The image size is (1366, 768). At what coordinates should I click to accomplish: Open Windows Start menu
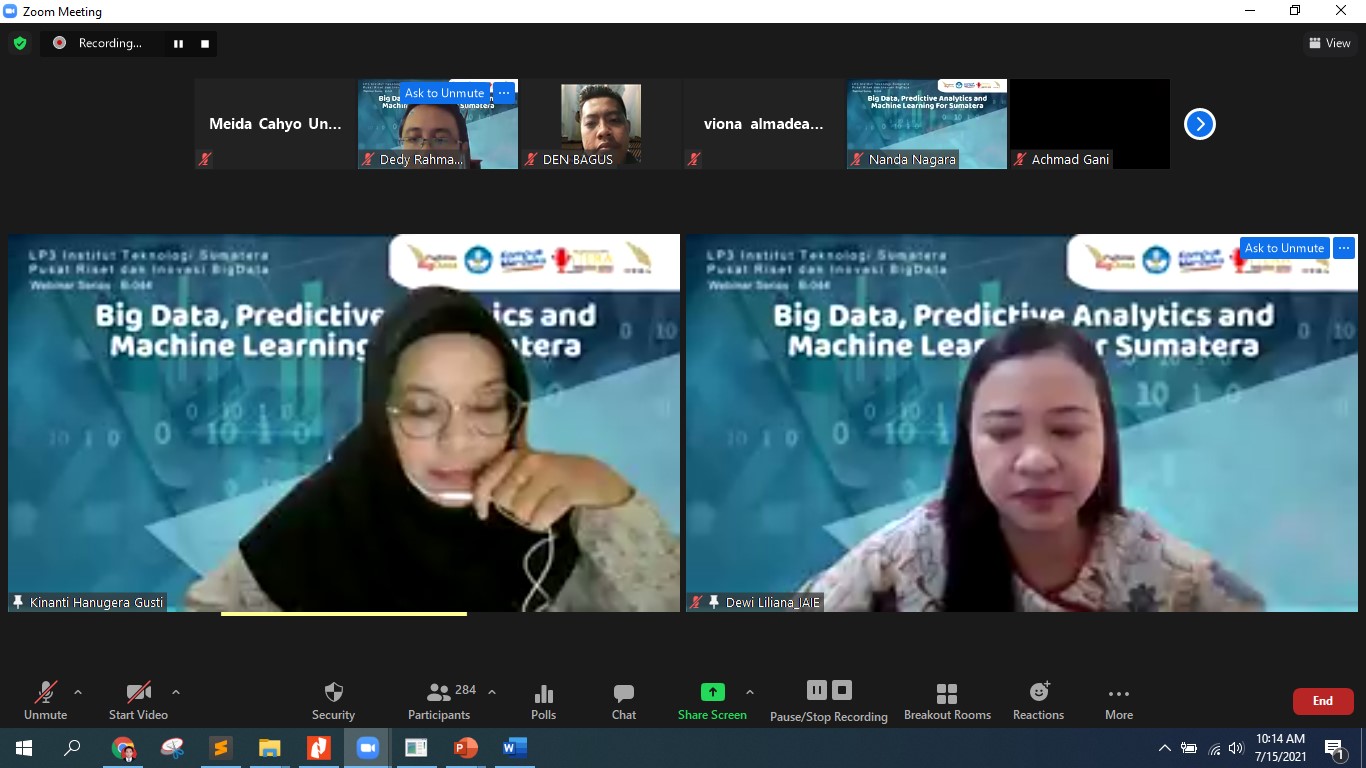24,748
